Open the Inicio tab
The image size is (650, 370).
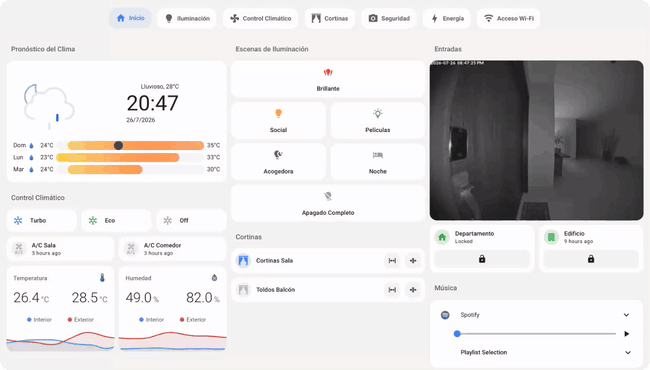(130, 18)
